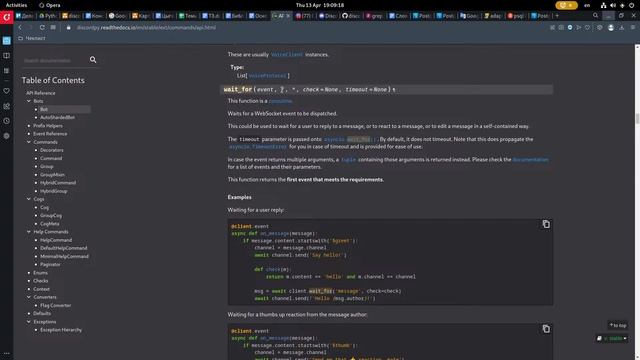Click the blue workspace icon in the Opera sidebar
The image size is (640, 360).
pos(7,40)
